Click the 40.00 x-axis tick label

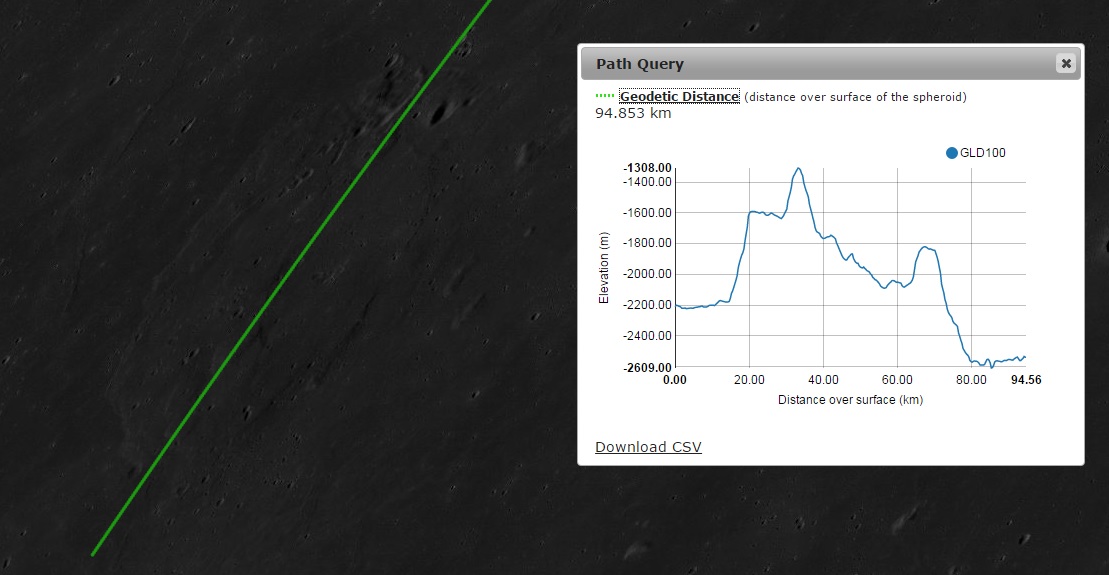point(823,380)
